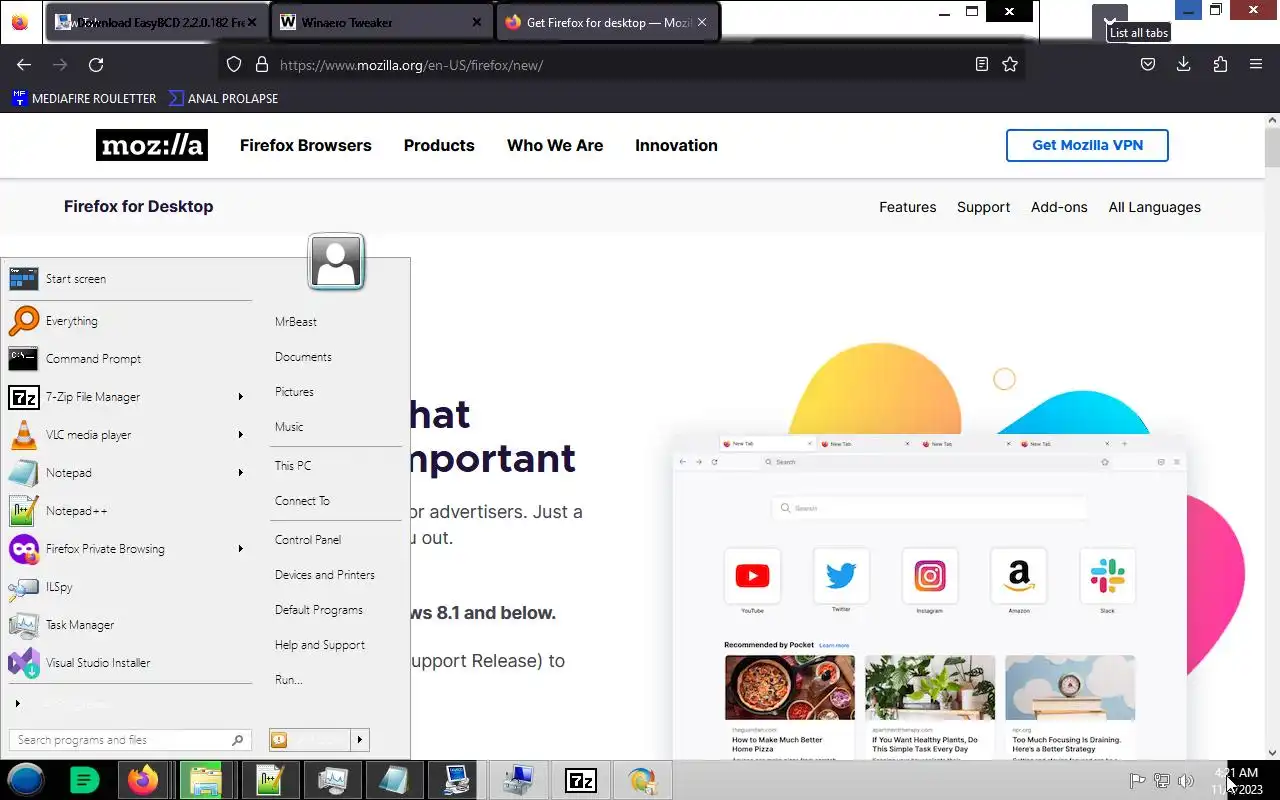Open the Extensions puzzle piece icon
Screen dimensions: 1280x800
tap(1220, 64)
